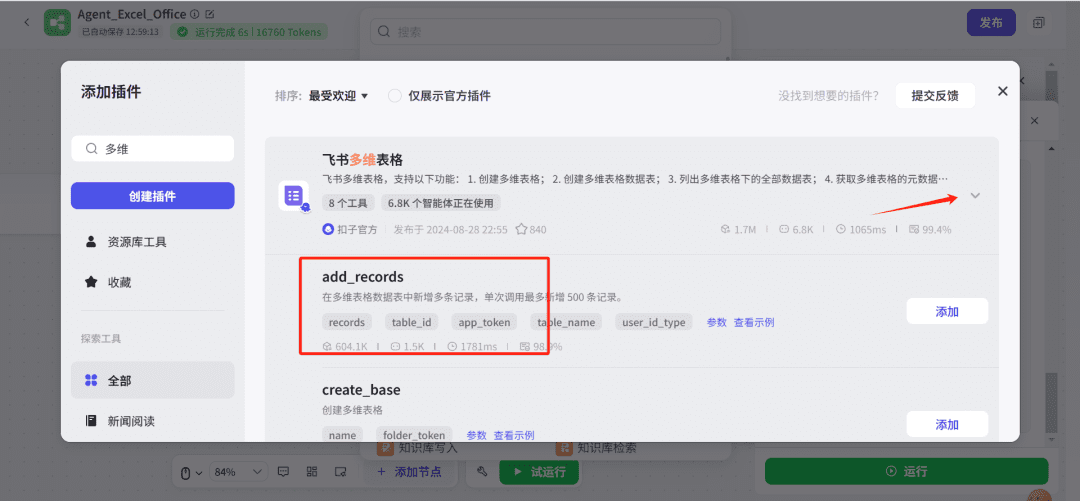This screenshot has width=1080, height=501.
Task: Click the Feishu 多维表格 plugin icon
Action: point(293,196)
